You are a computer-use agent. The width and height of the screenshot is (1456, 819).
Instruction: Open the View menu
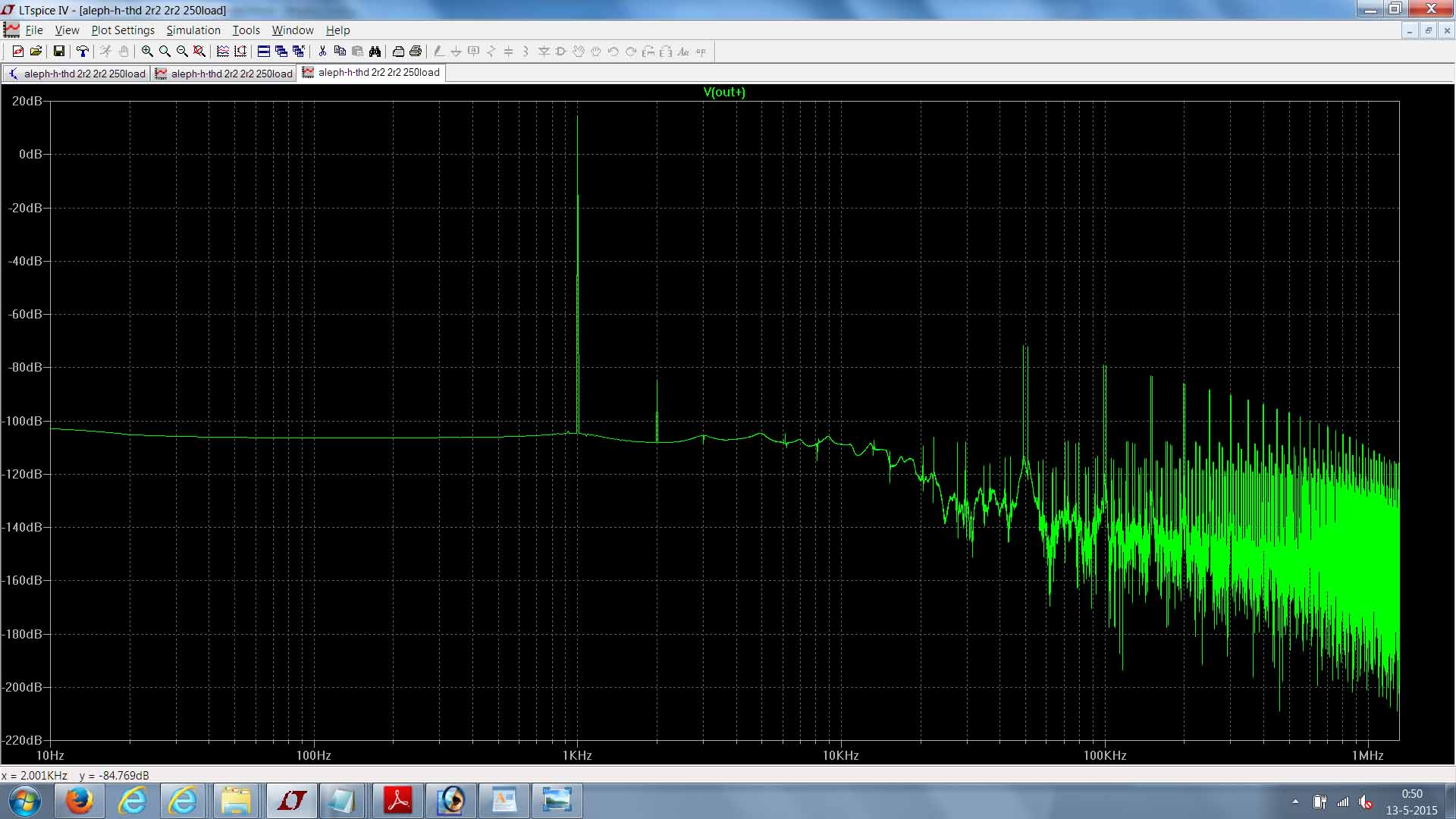click(67, 30)
